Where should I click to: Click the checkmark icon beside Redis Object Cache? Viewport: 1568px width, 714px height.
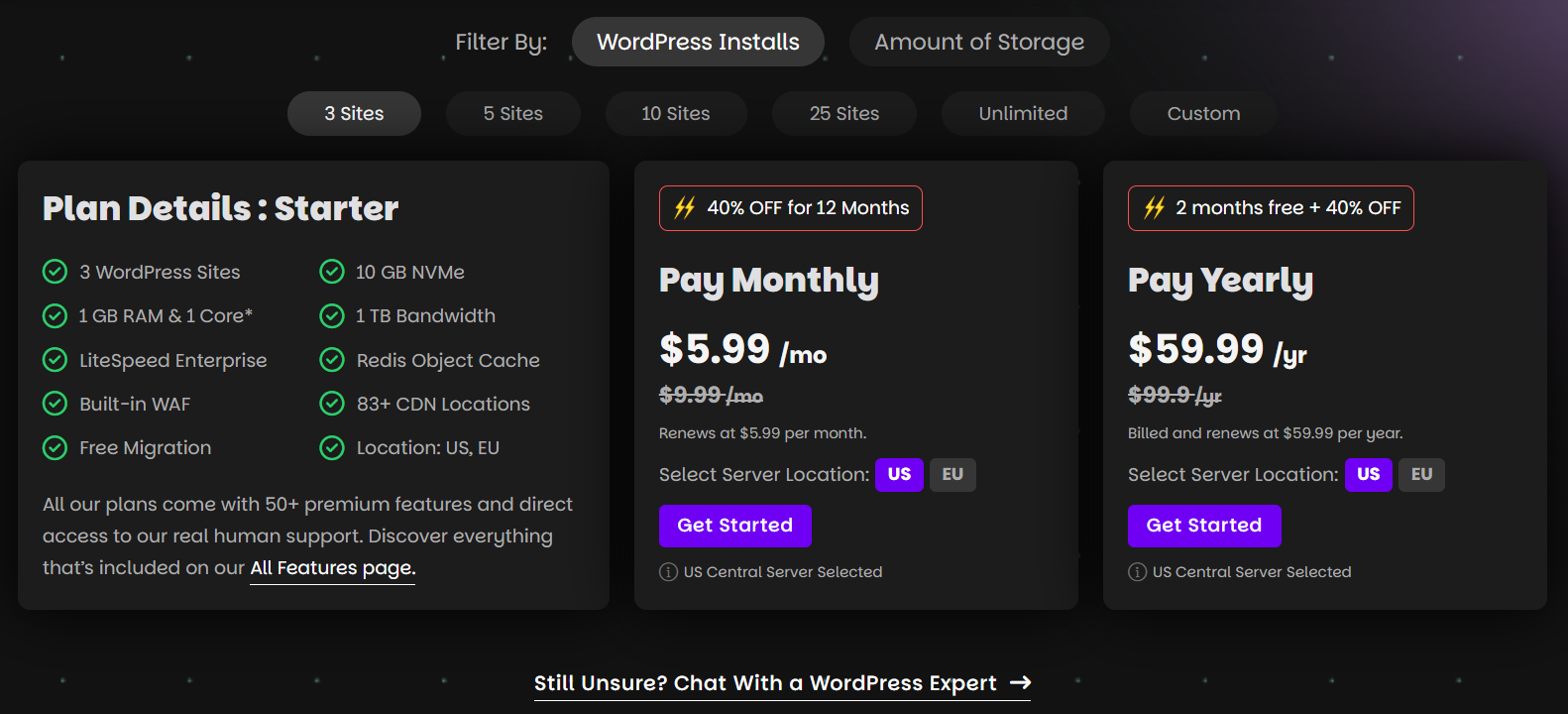tap(332, 360)
